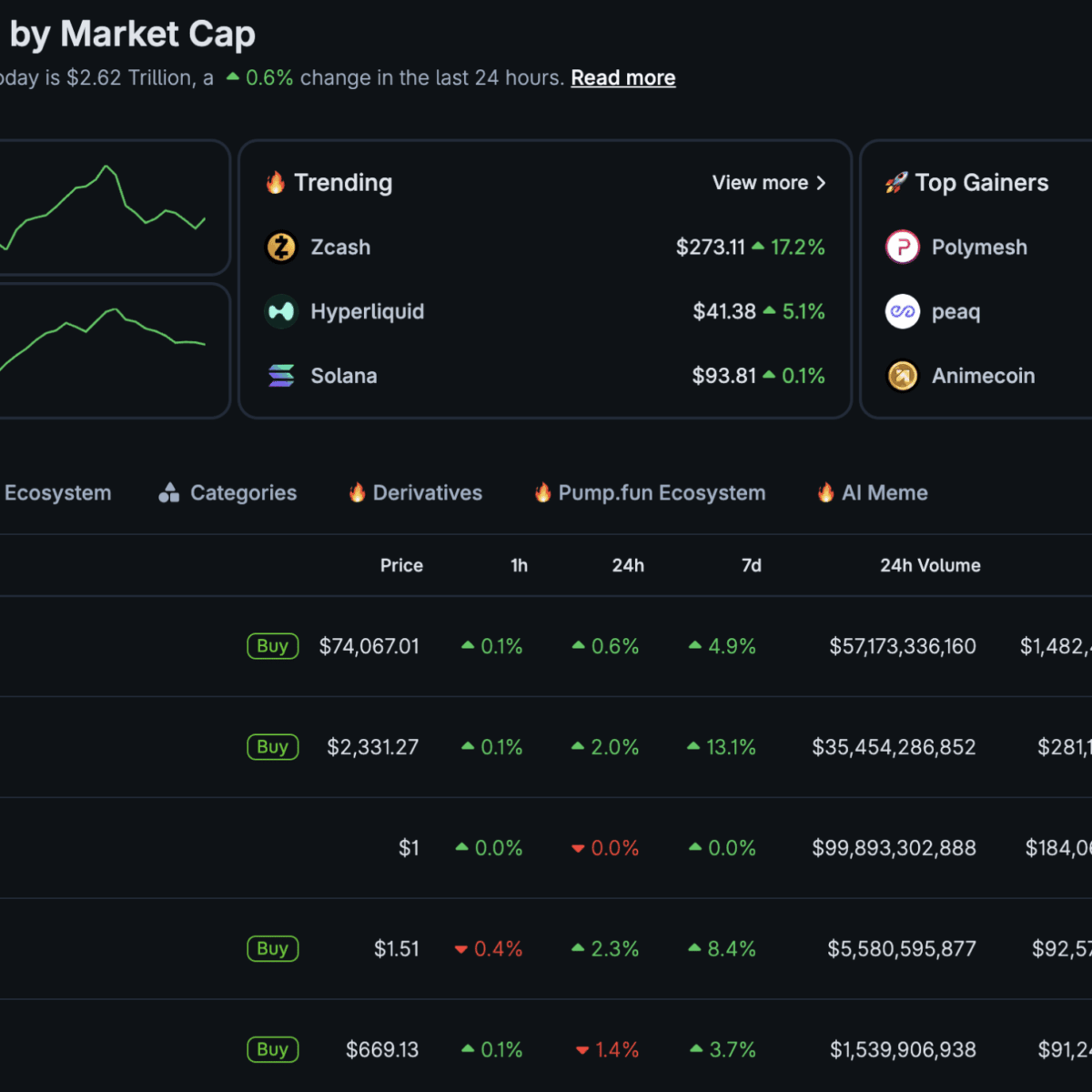Sort table by 24h Volume column
Image resolution: width=1092 pixels, height=1092 pixels.
(x=929, y=565)
